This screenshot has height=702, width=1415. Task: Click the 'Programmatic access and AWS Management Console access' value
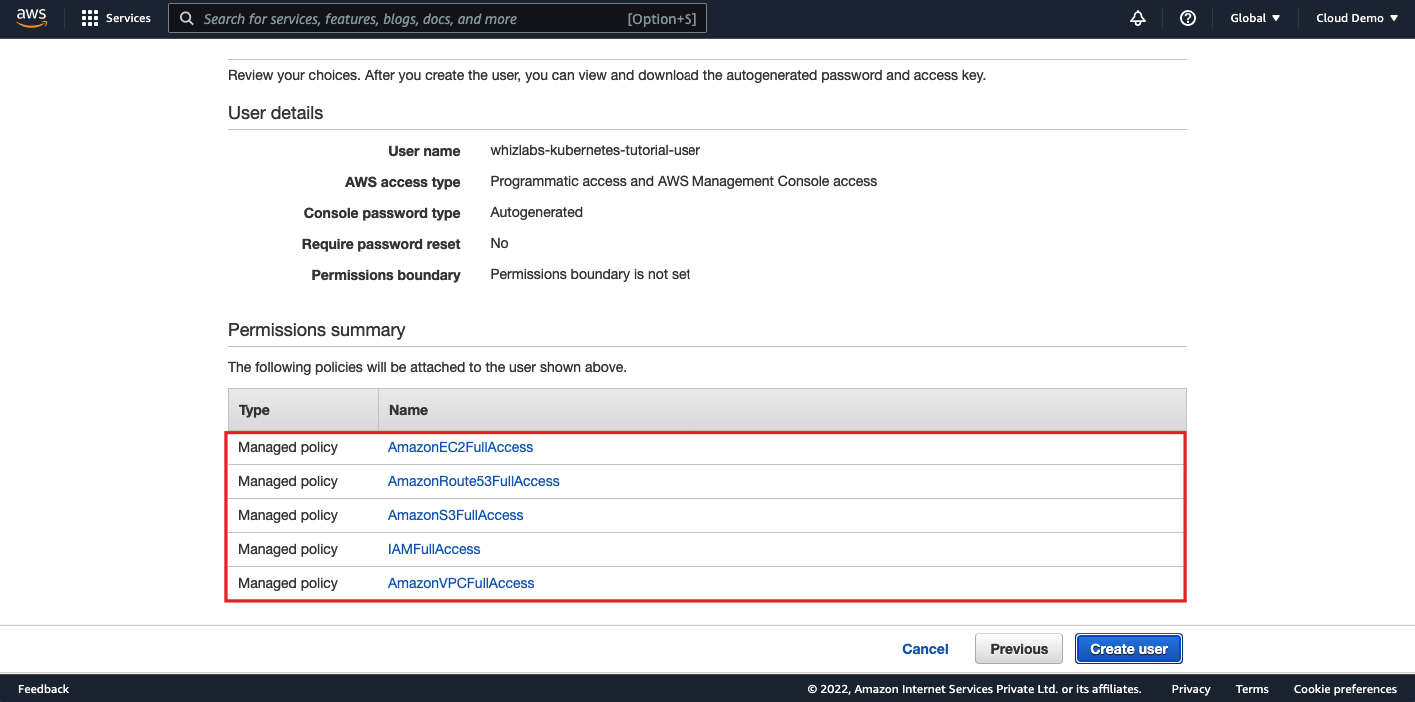[x=683, y=181]
